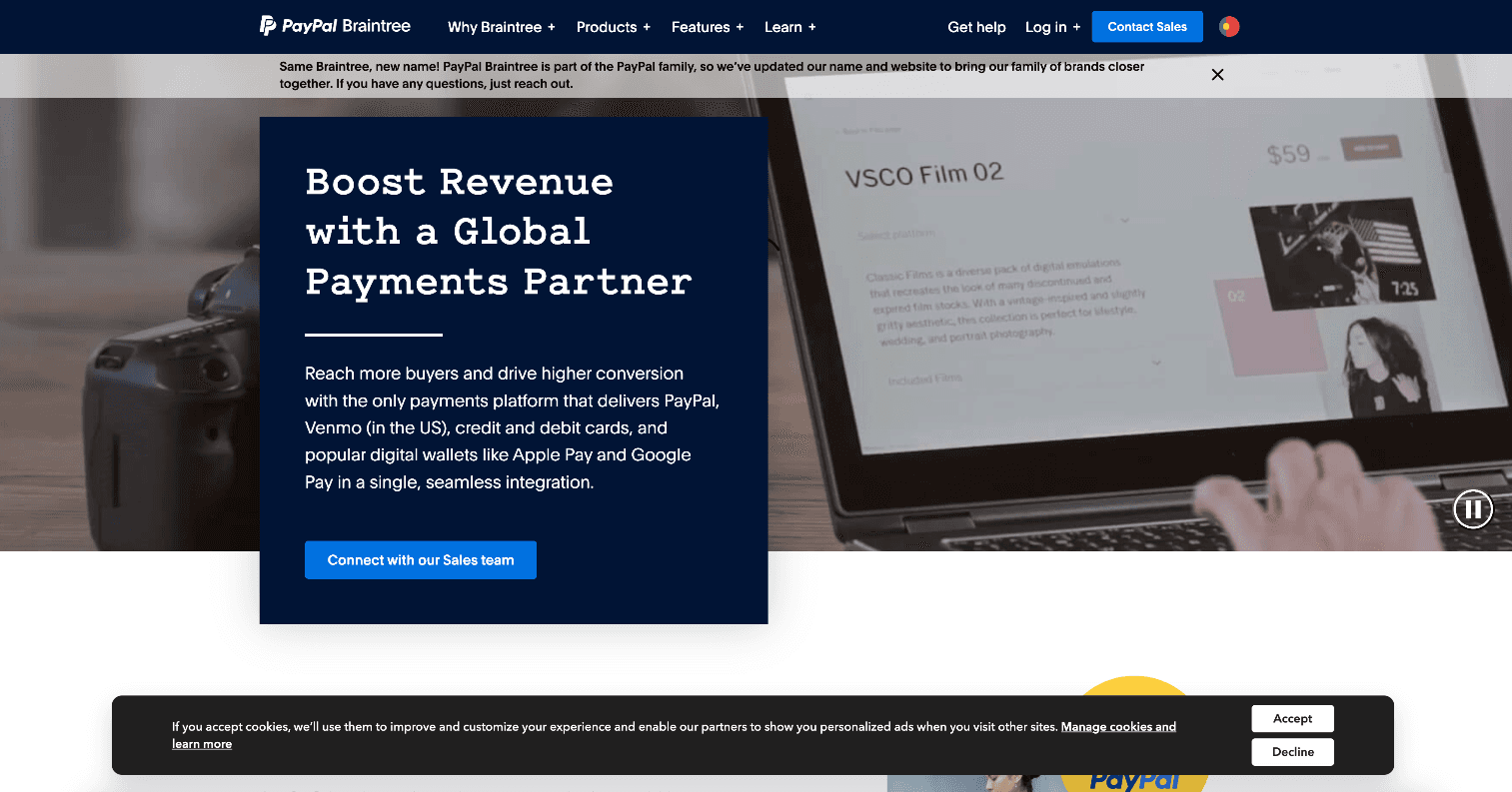Click the PayPal Braintree logo

coord(335,26)
